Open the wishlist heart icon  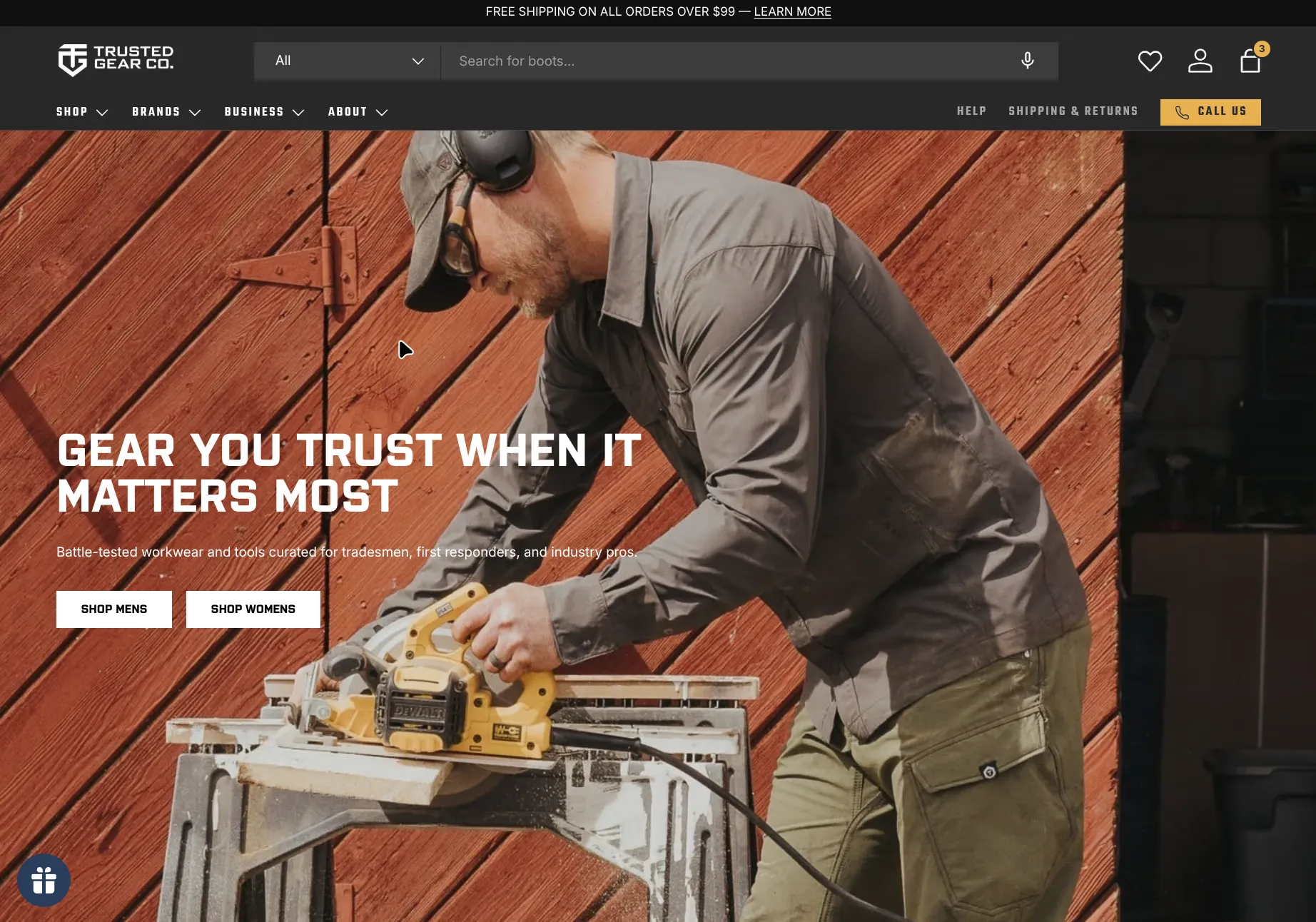1150,61
